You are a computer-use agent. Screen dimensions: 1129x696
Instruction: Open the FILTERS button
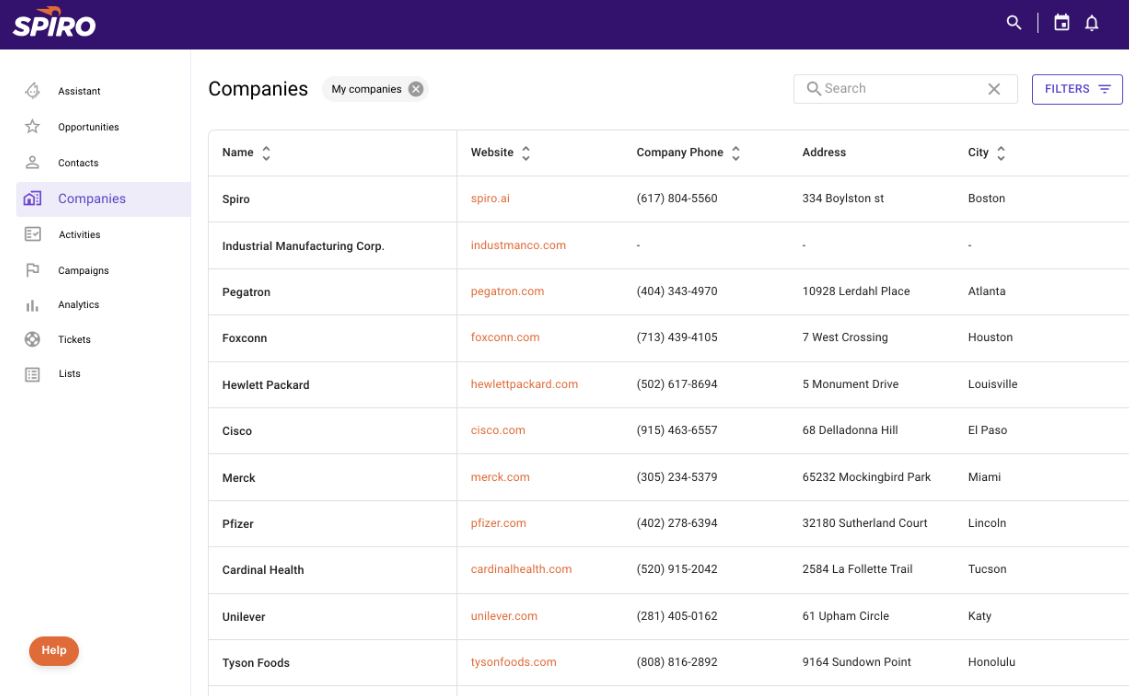pyautogui.click(x=1076, y=89)
